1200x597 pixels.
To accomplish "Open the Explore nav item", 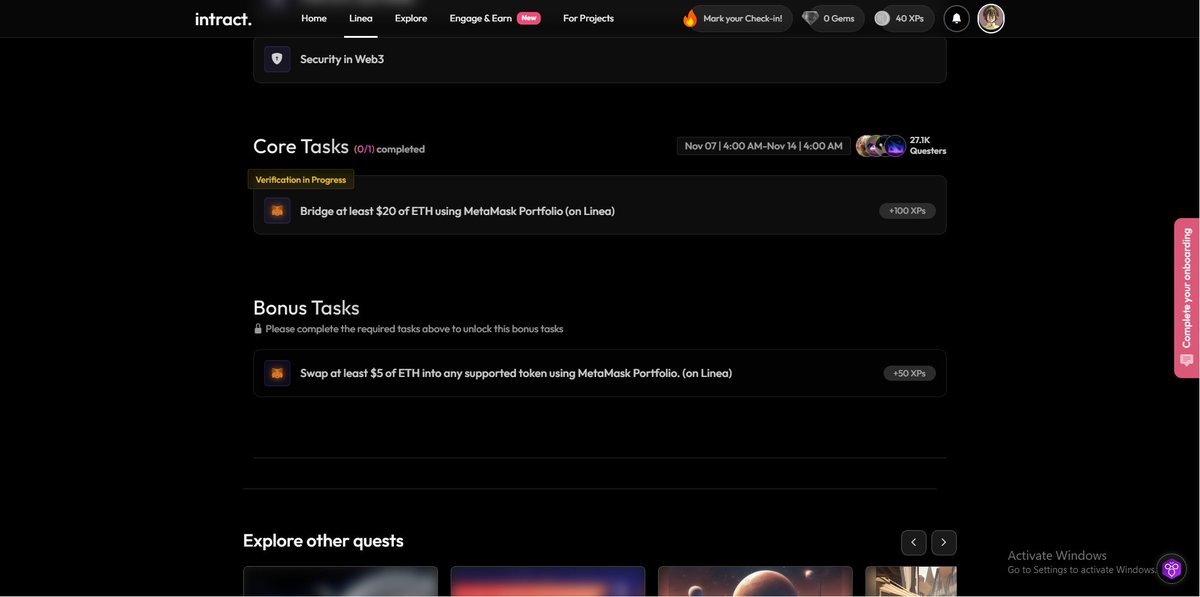I will 411,18.
